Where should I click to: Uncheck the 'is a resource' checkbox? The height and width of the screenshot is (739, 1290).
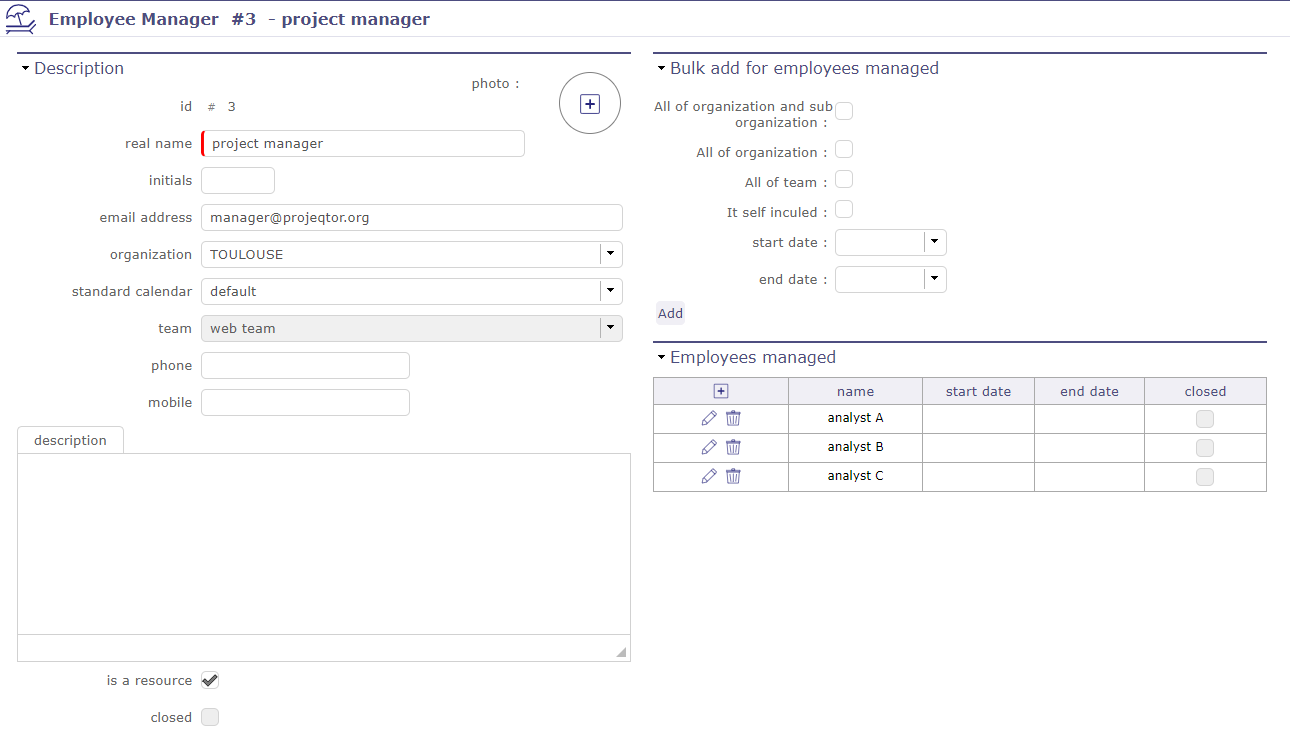pyautogui.click(x=210, y=679)
